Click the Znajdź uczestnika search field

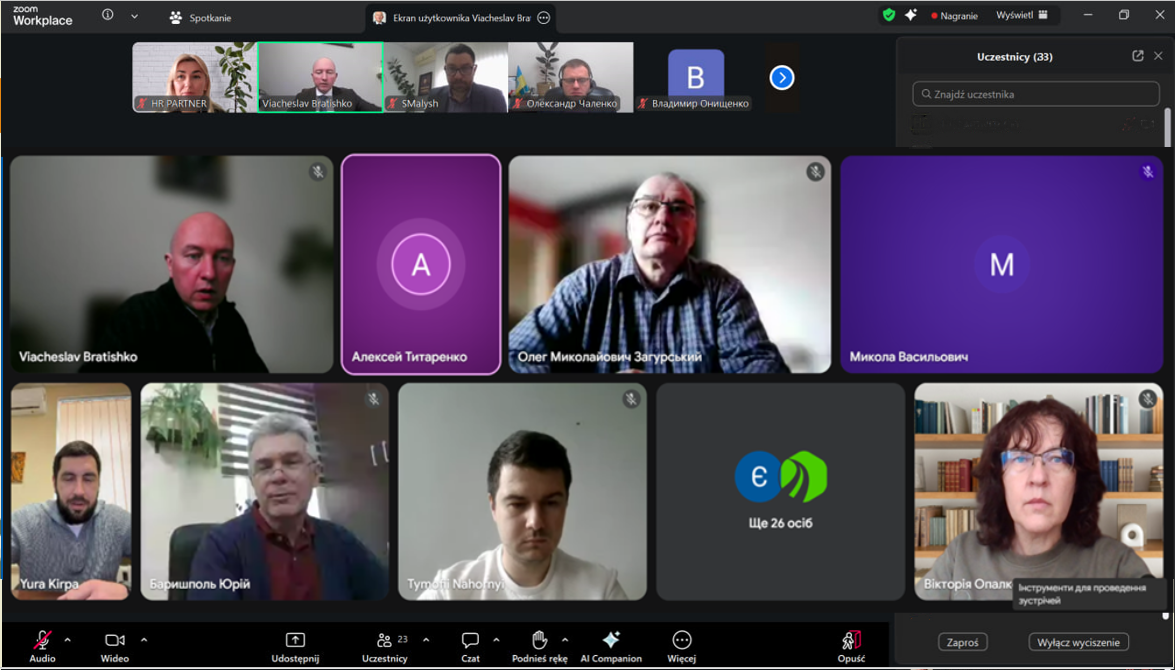1036,94
